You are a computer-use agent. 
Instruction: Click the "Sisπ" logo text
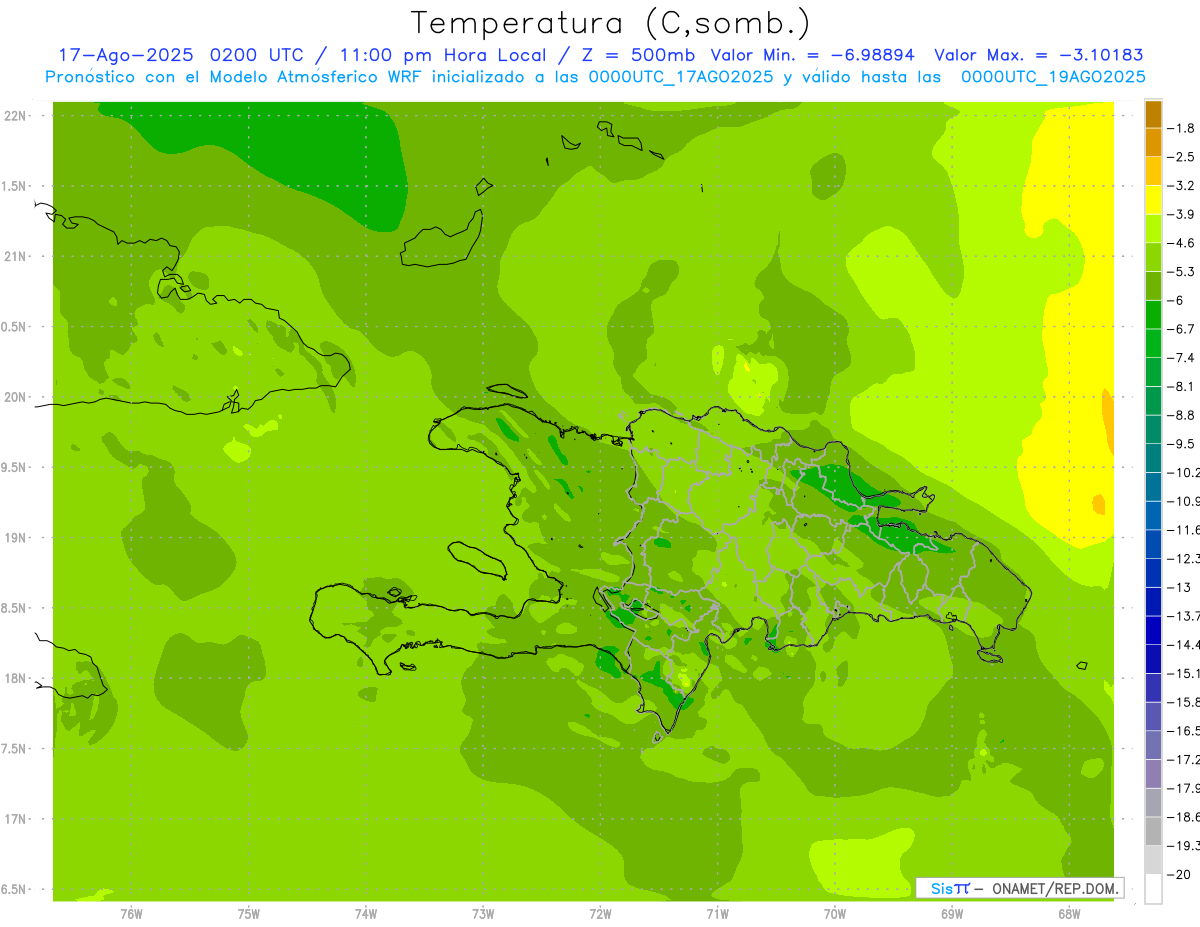point(950,888)
